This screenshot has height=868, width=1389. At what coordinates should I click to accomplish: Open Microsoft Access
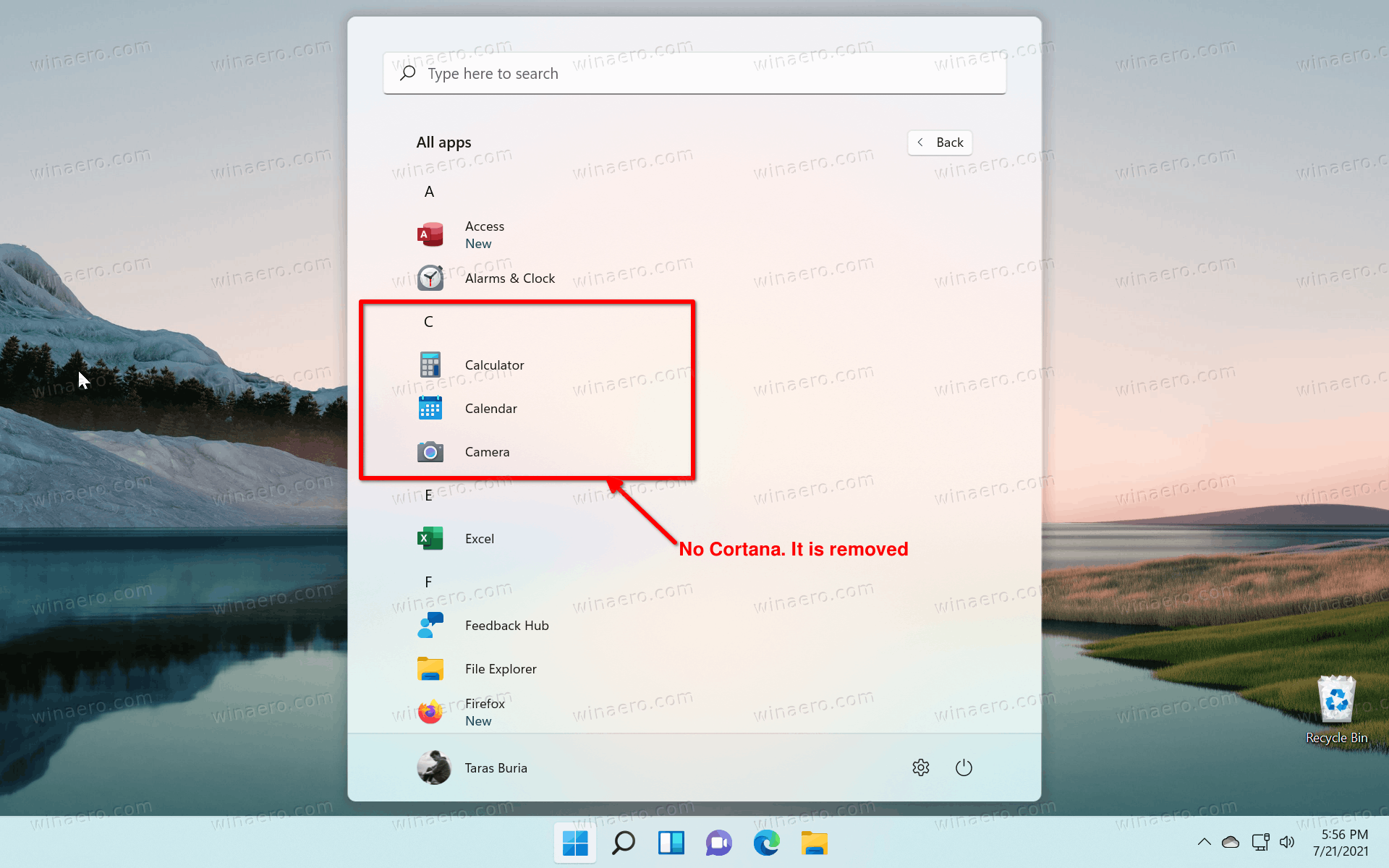pos(485,234)
